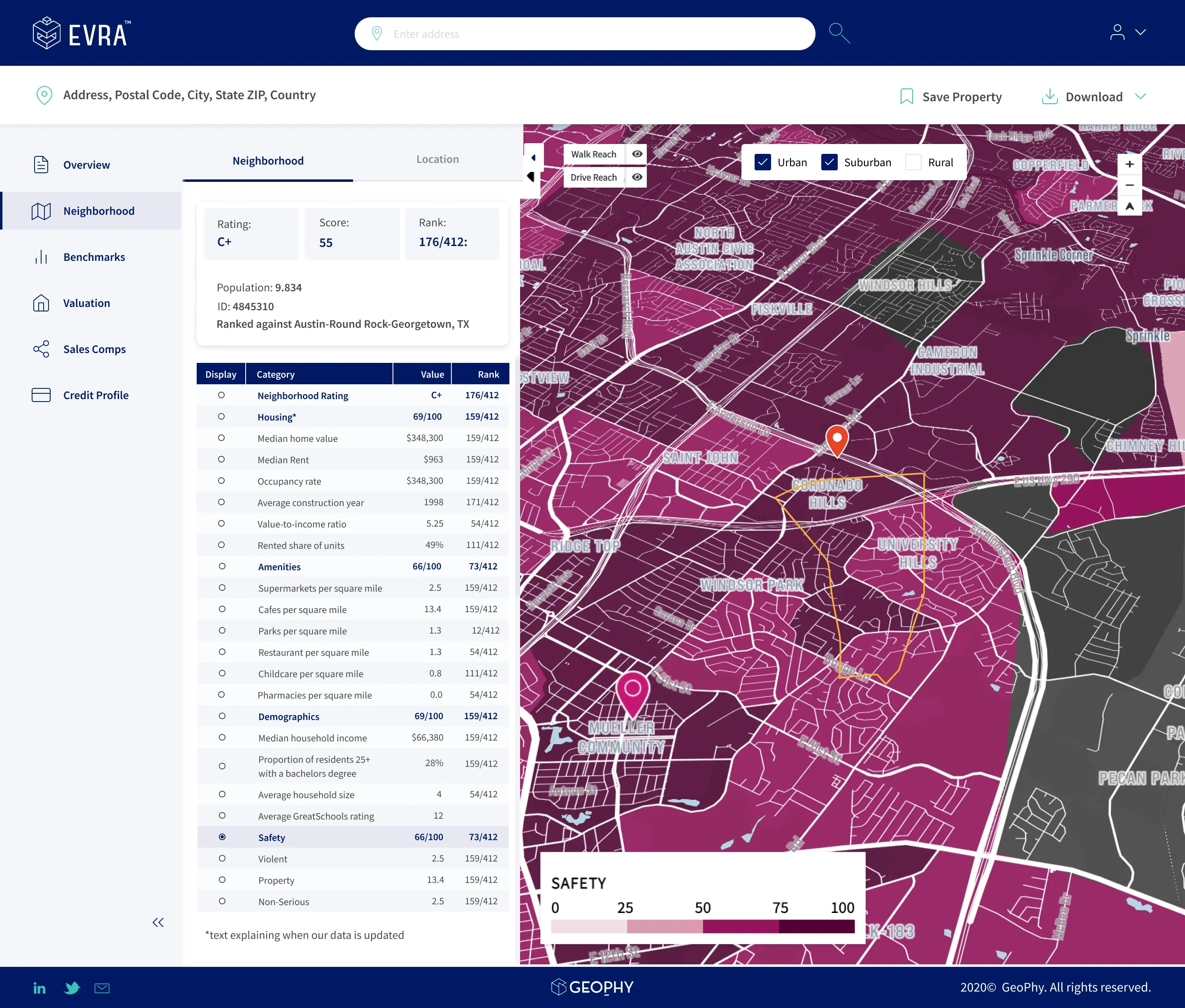Click the Valuation house icon
This screenshot has height=1008, width=1185.
pos(41,303)
